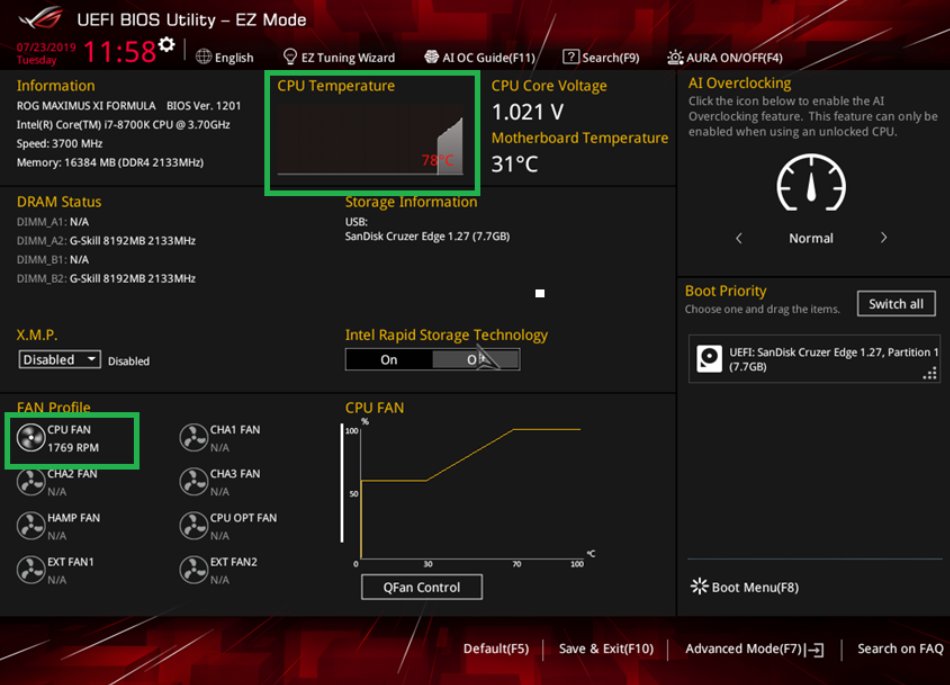The width and height of the screenshot is (950, 685).
Task: Click Motherboard Temperature 31°C value
Action: (514, 164)
